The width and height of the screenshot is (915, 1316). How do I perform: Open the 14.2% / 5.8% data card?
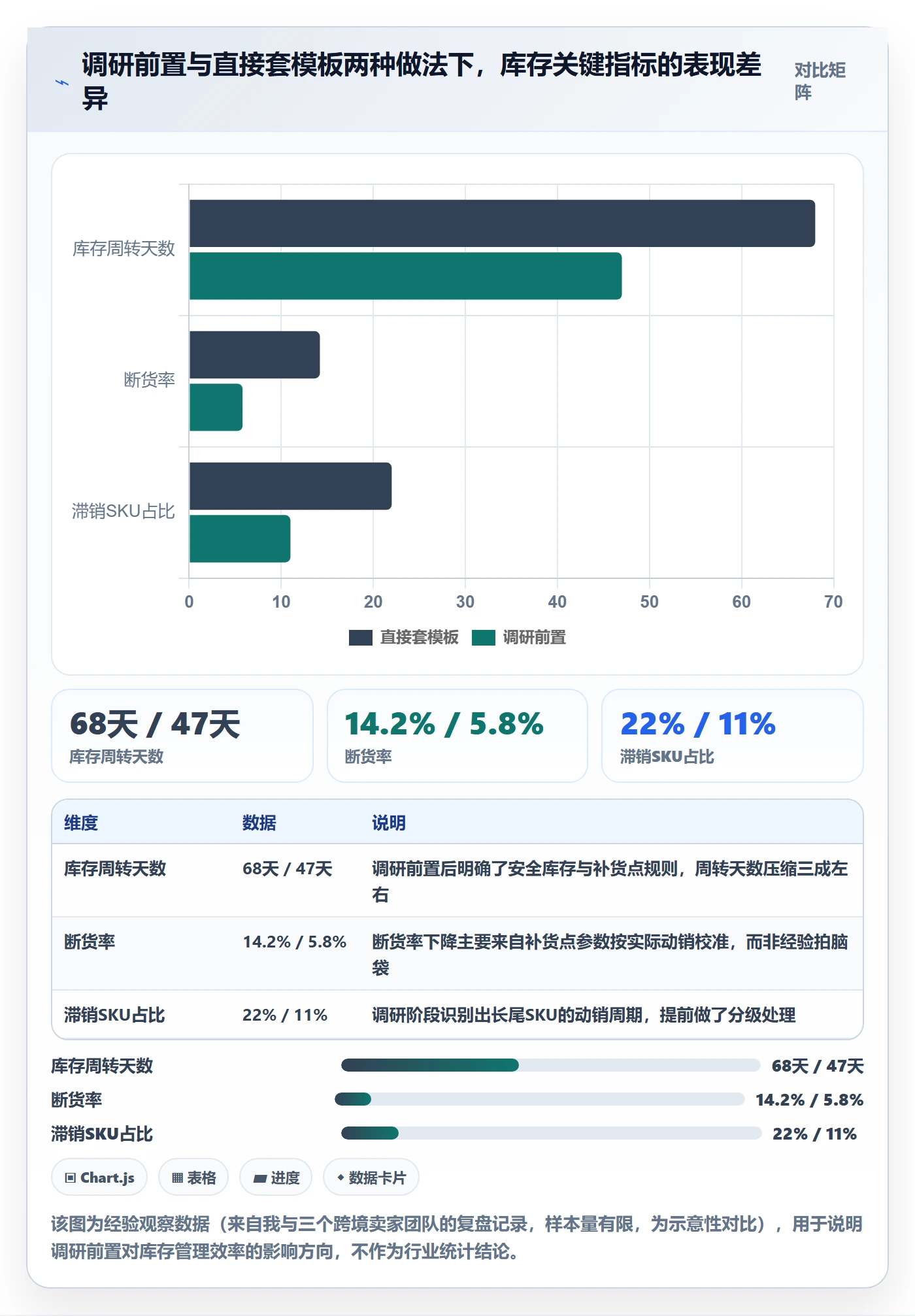pyautogui.click(x=457, y=736)
